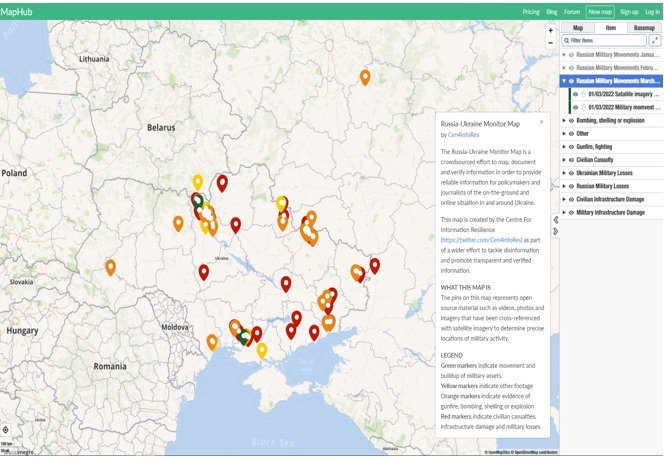Image resolution: width=664 pixels, height=458 pixels.
Task: Click the Filter items search field
Action: [x=605, y=40]
